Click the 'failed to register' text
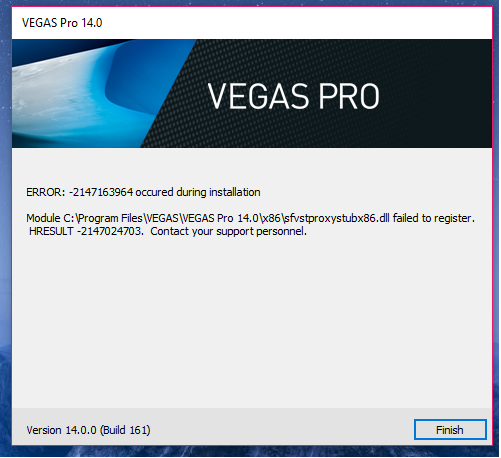 click(x=433, y=218)
